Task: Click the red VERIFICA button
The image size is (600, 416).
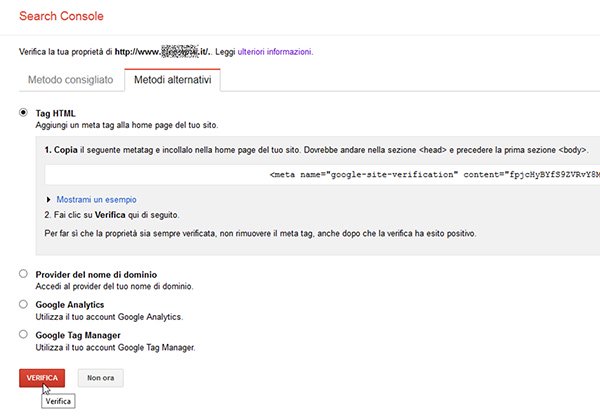Action: (x=42, y=378)
